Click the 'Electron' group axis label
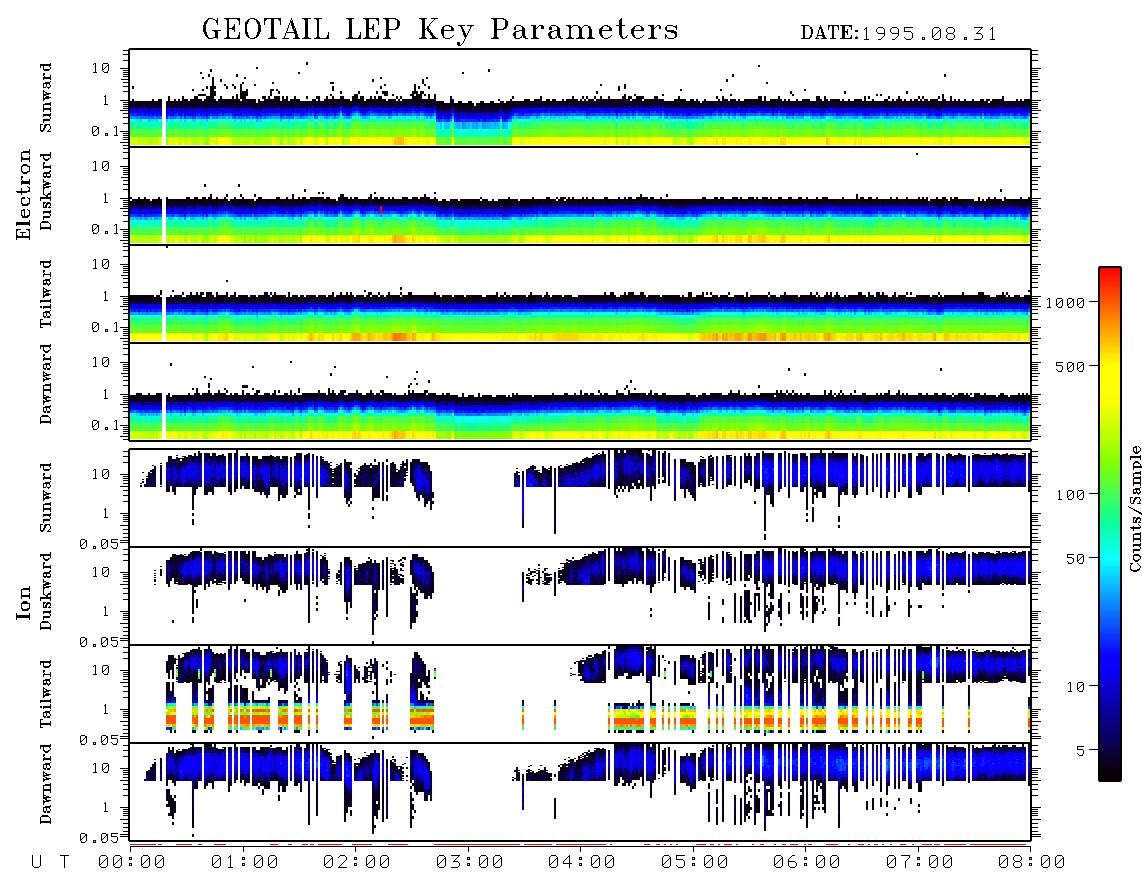Viewport: 1142px width, 880px height. pyautogui.click(x=24, y=195)
